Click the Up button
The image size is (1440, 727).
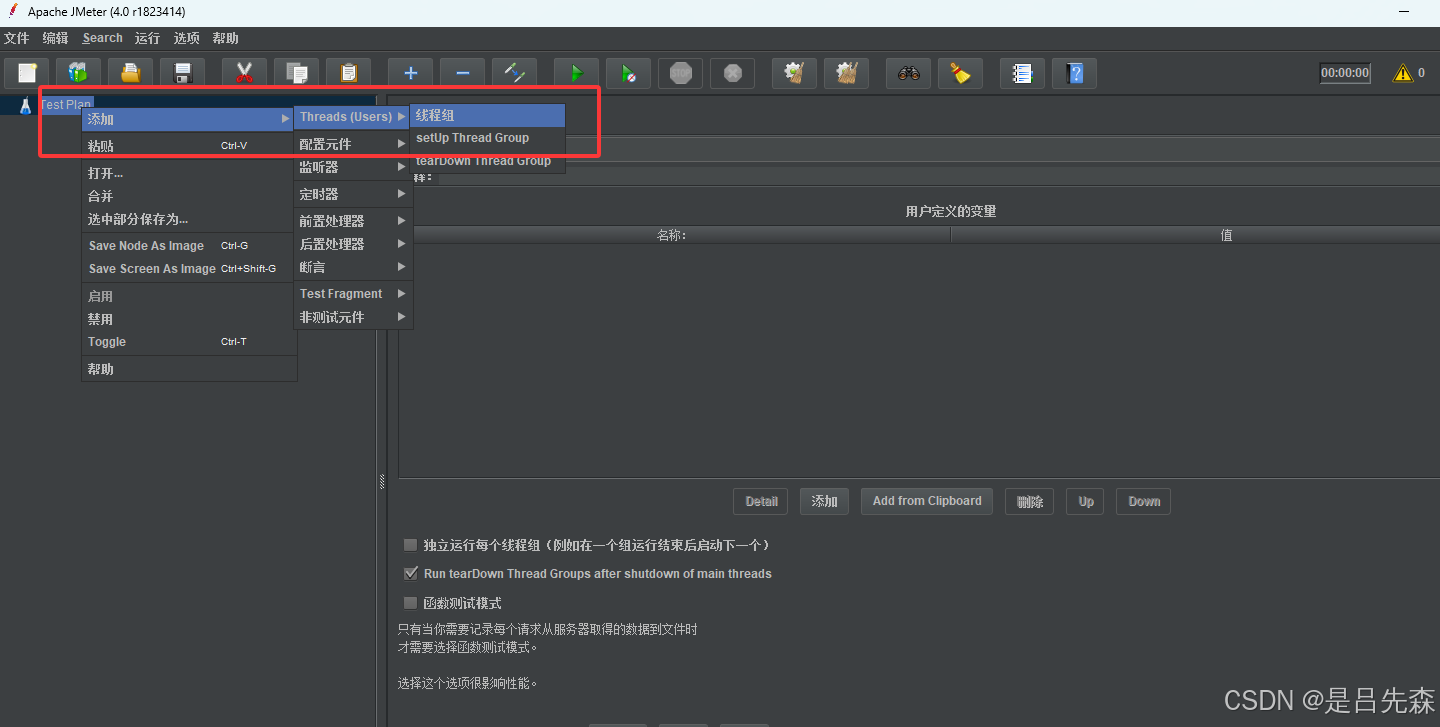click(x=1086, y=501)
